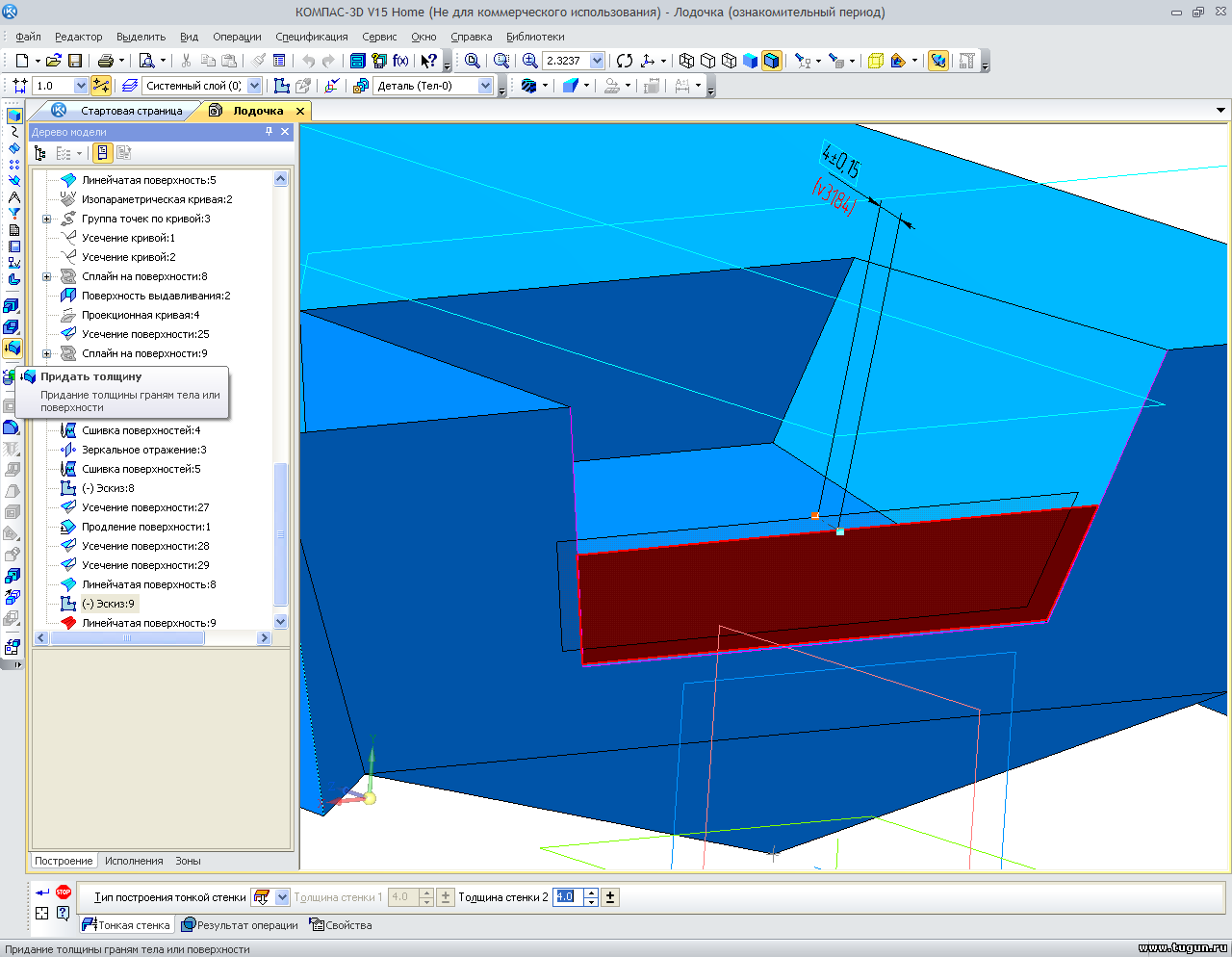Click the ± tolerance button for wall 2

click(x=610, y=897)
